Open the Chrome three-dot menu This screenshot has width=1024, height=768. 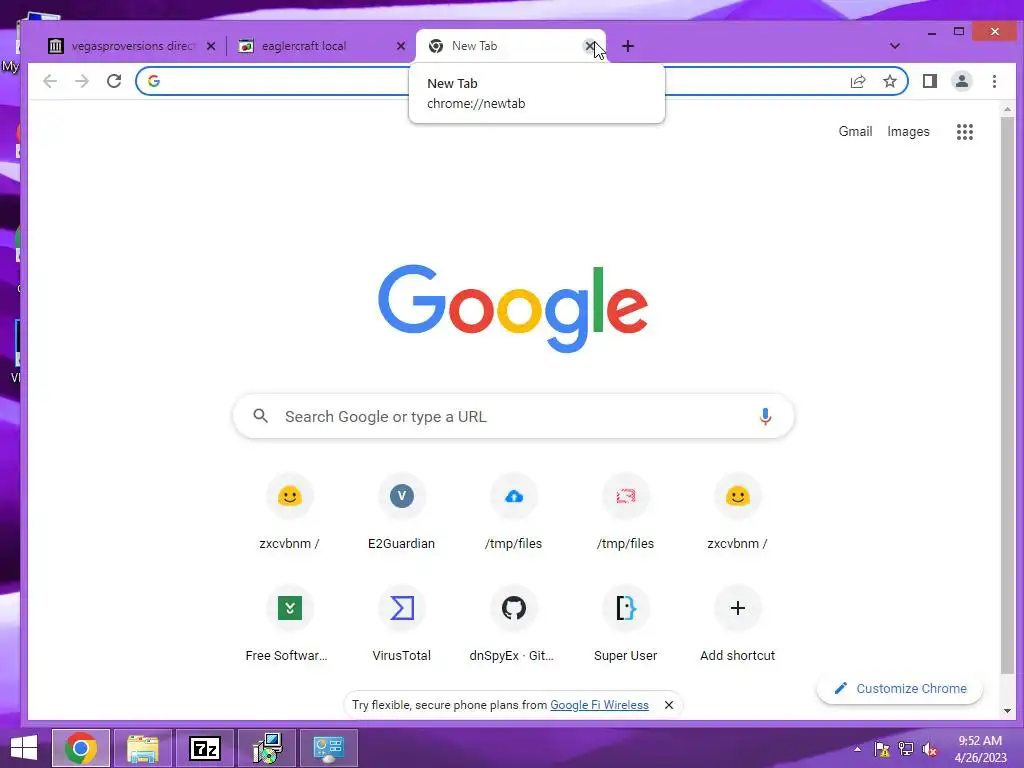coord(994,81)
